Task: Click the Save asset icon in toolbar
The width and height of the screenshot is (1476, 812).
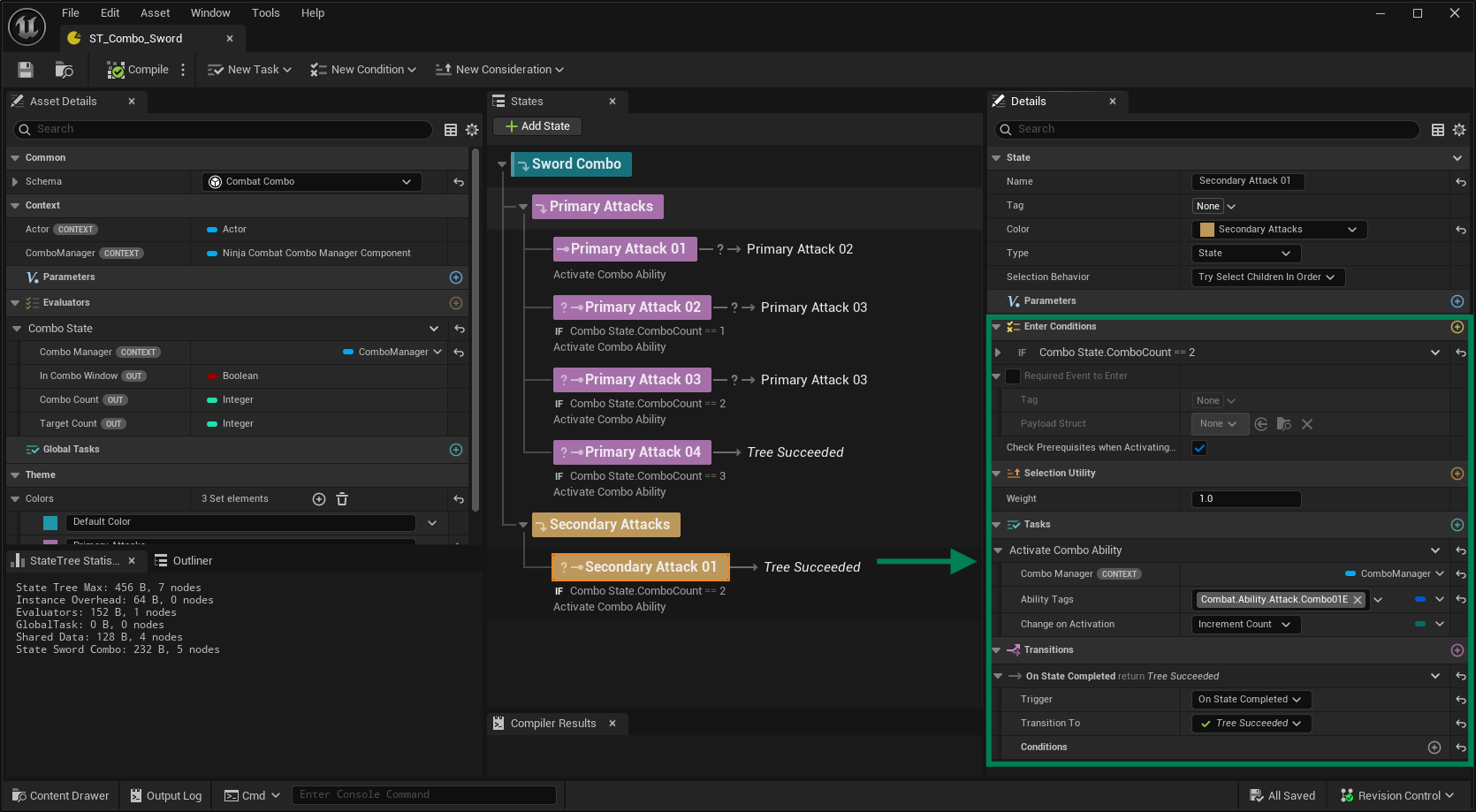Action: tap(26, 70)
